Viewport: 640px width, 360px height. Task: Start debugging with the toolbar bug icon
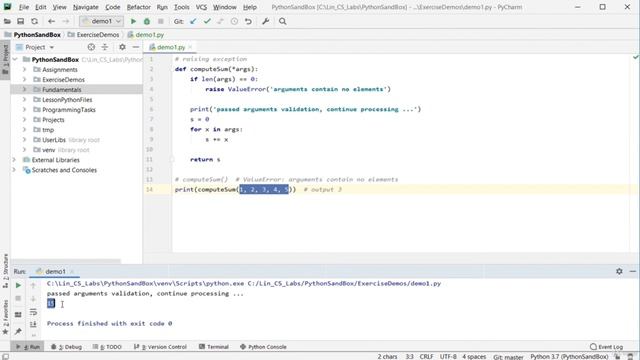click(147, 21)
